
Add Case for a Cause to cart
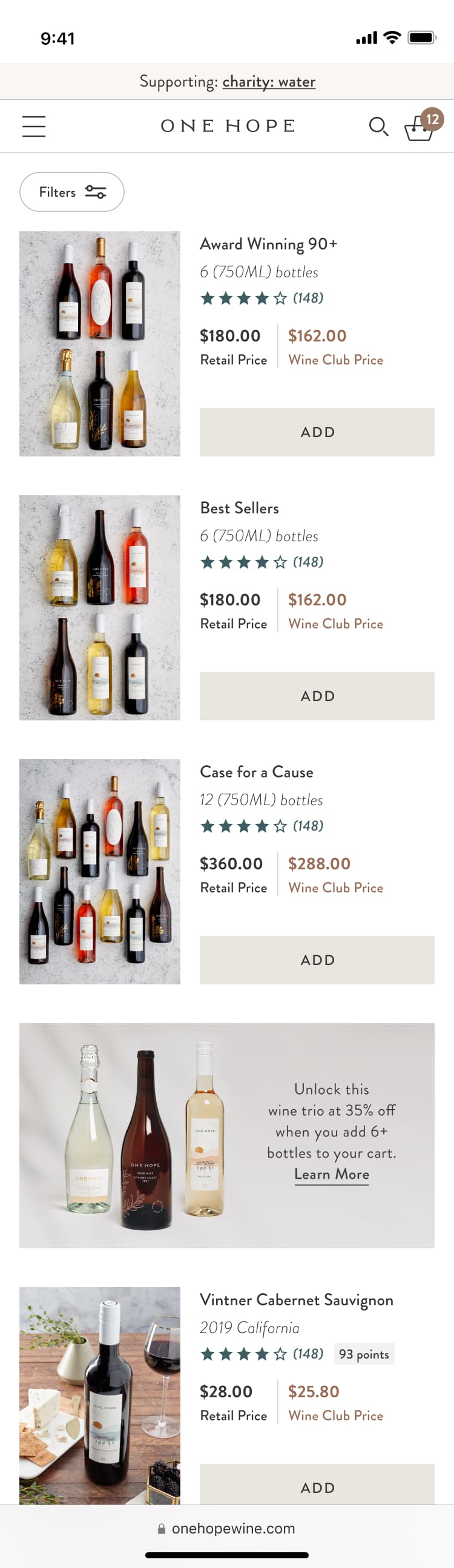317,960
